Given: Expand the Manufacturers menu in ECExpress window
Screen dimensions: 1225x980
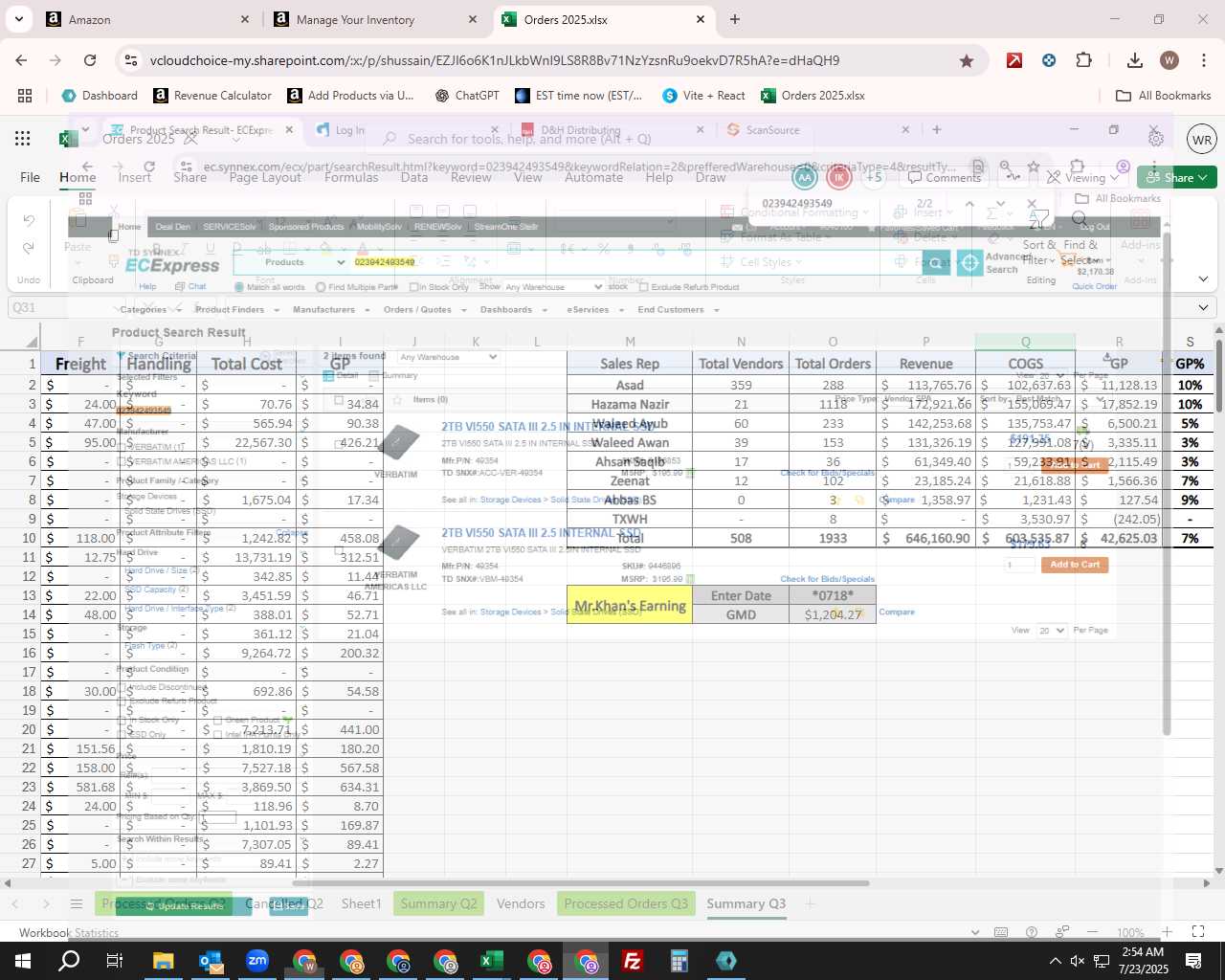Looking at the screenshot, I should coord(333,310).
